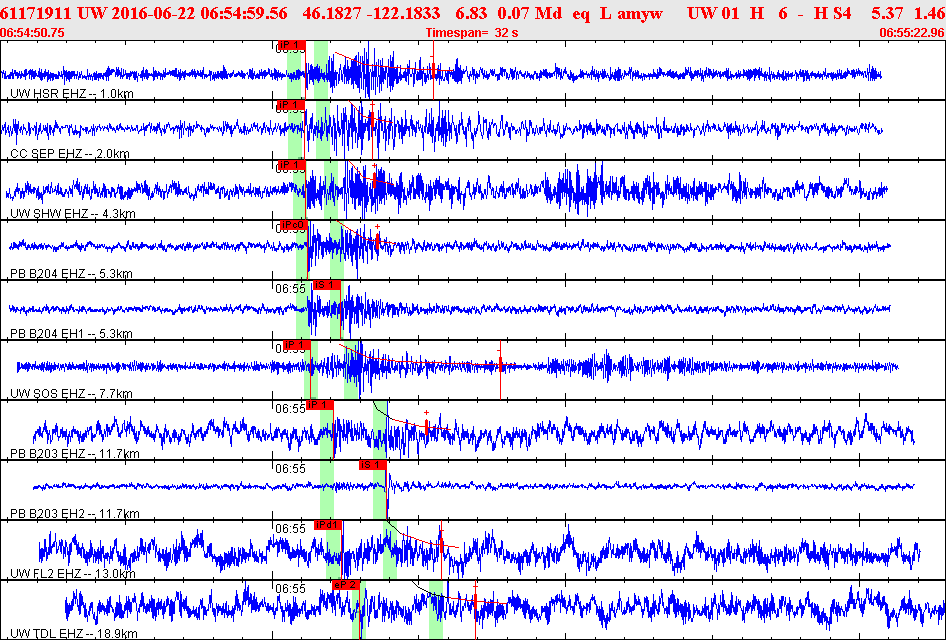This screenshot has width=946, height=640.
Task: Click the 'CC SEP EHZ -- 2.0km' station label
Action: coord(70,154)
